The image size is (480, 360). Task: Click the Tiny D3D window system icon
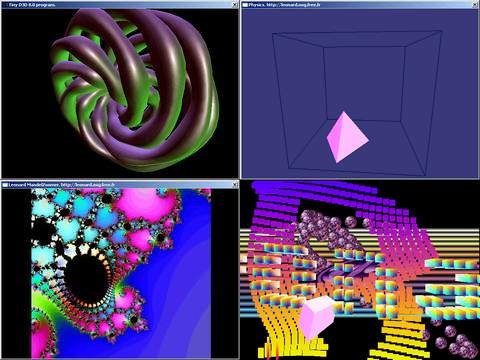[5, 5]
